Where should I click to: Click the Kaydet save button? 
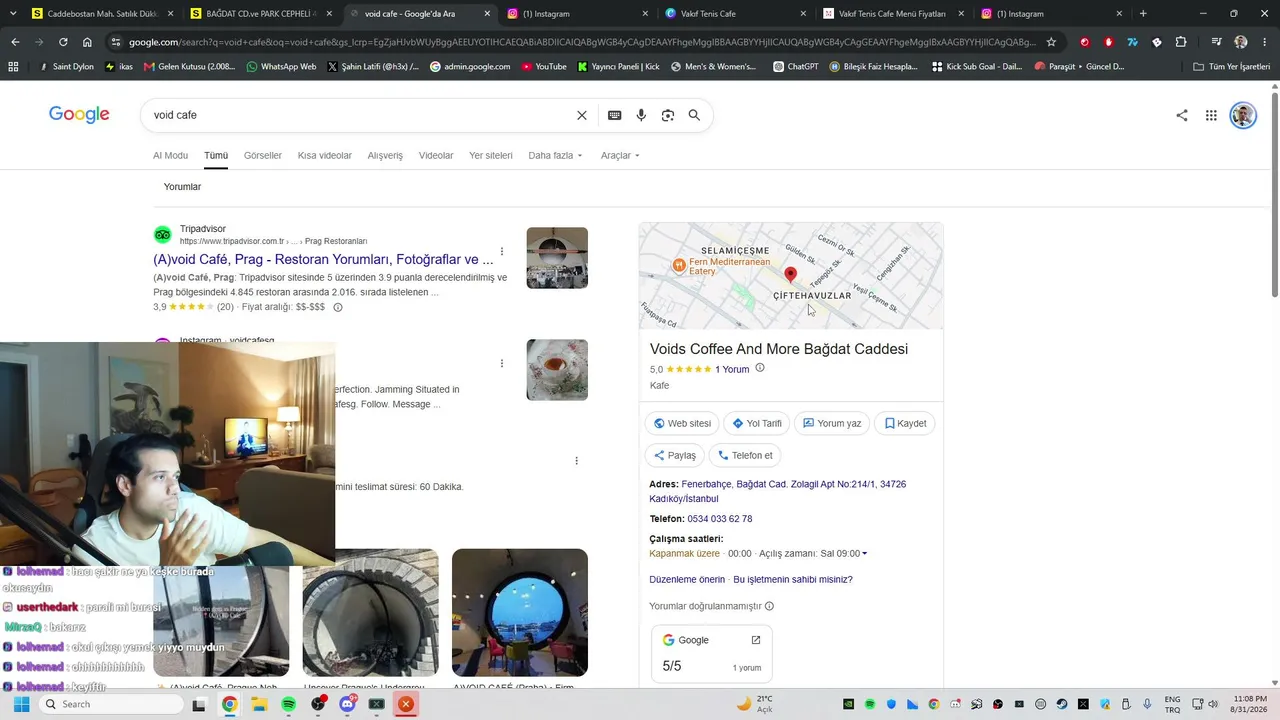(x=905, y=424)
